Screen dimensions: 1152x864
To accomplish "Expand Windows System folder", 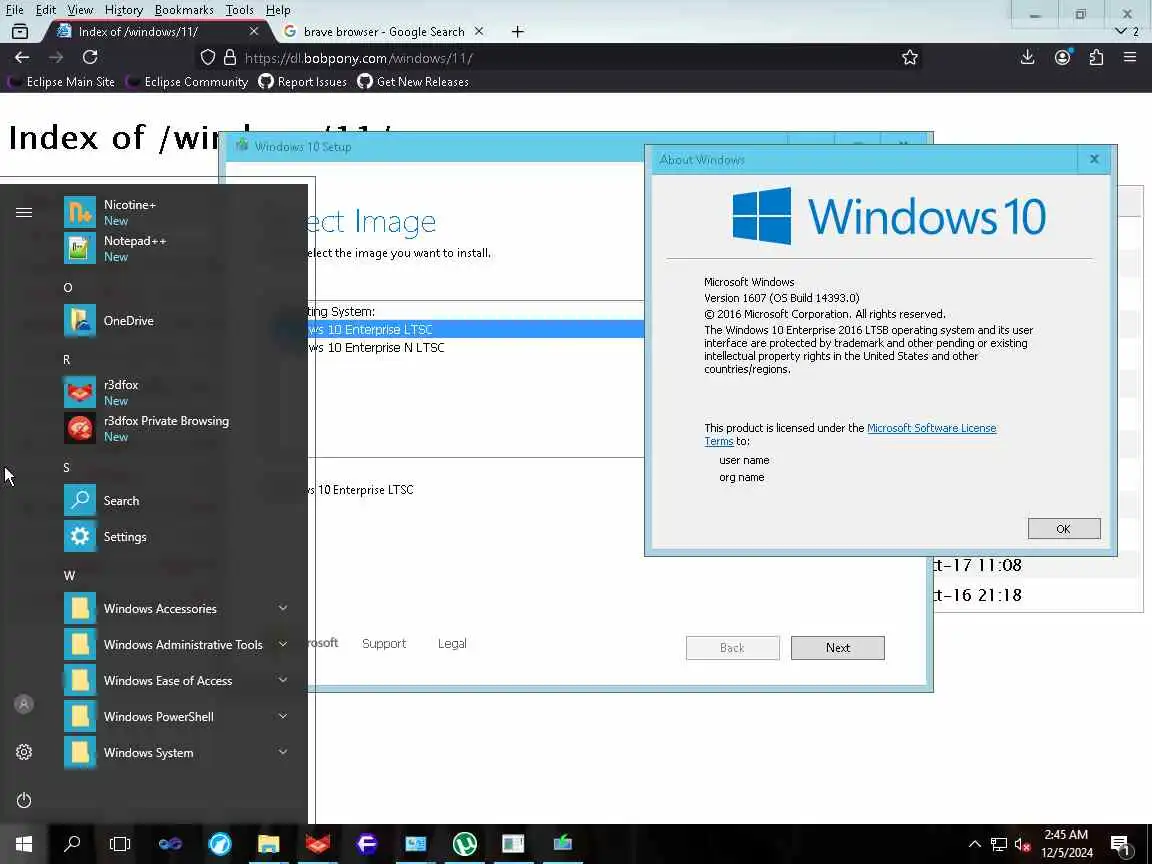I will [x=176, y=752].
